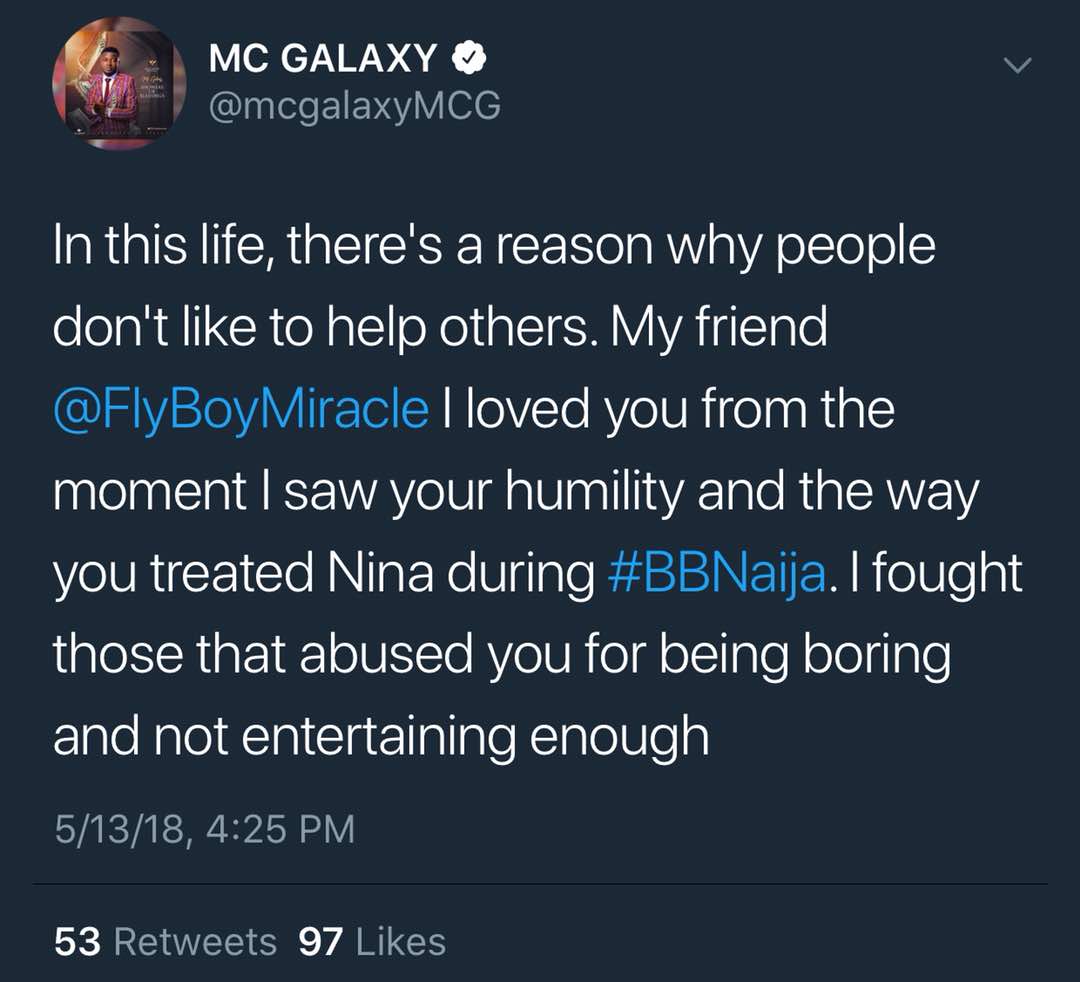Click the word 'humility' in the tweet

point(594,492)
